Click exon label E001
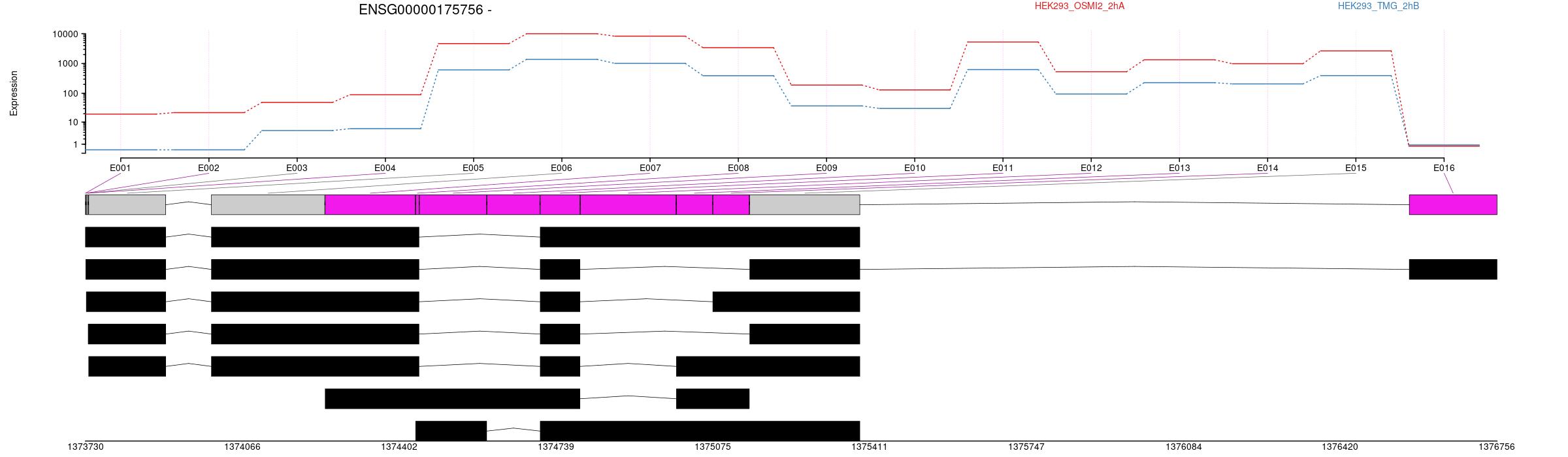This screenshot has width=1568, height=457. [120, 168]
